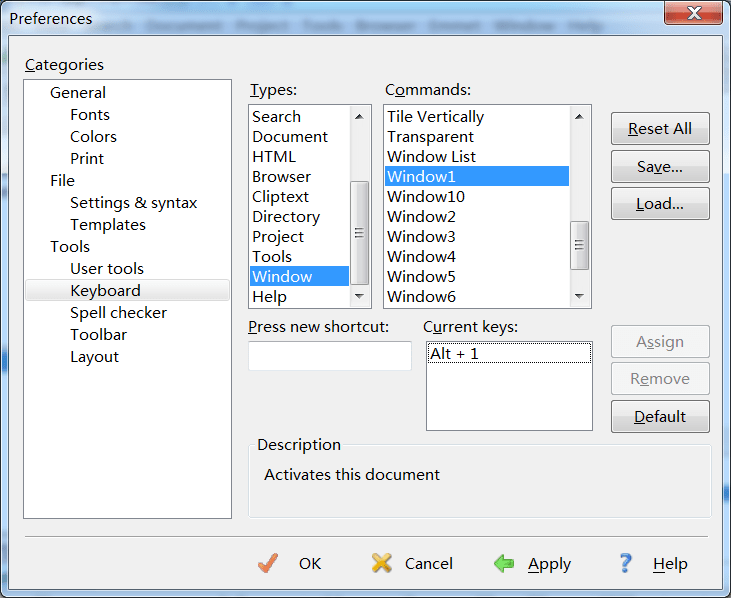Click the Commands list scroll-up arrow
This screenshot has height=598, width=731.
click(x=579, y=117)
